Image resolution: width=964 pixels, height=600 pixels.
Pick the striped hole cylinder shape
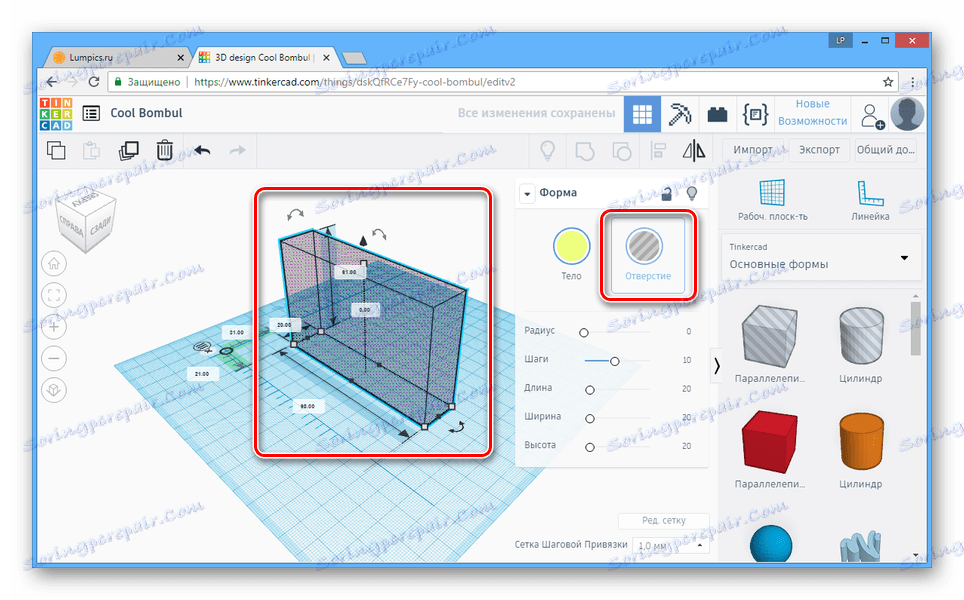click(861, 336)
